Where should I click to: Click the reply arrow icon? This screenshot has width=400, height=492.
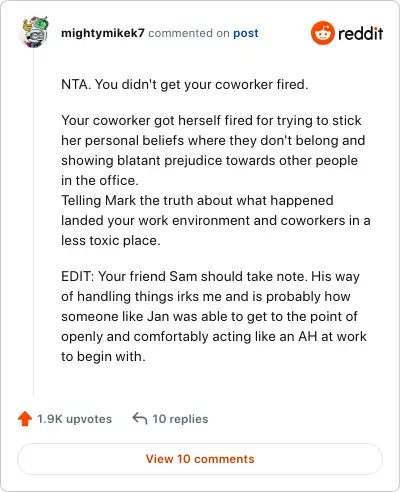(140, 418)
